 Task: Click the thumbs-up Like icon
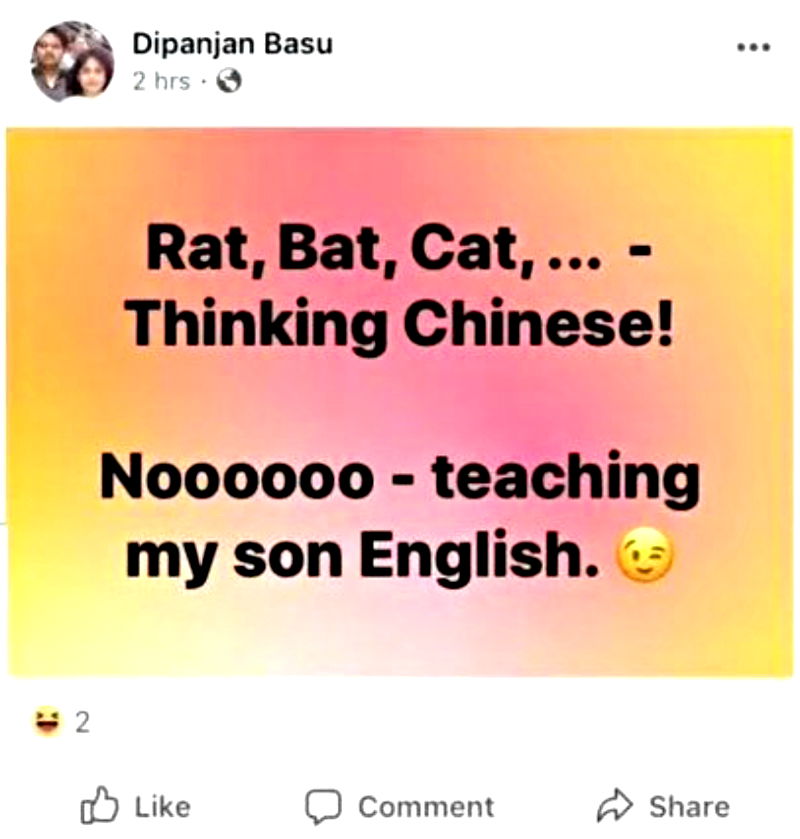pos(99,804)
